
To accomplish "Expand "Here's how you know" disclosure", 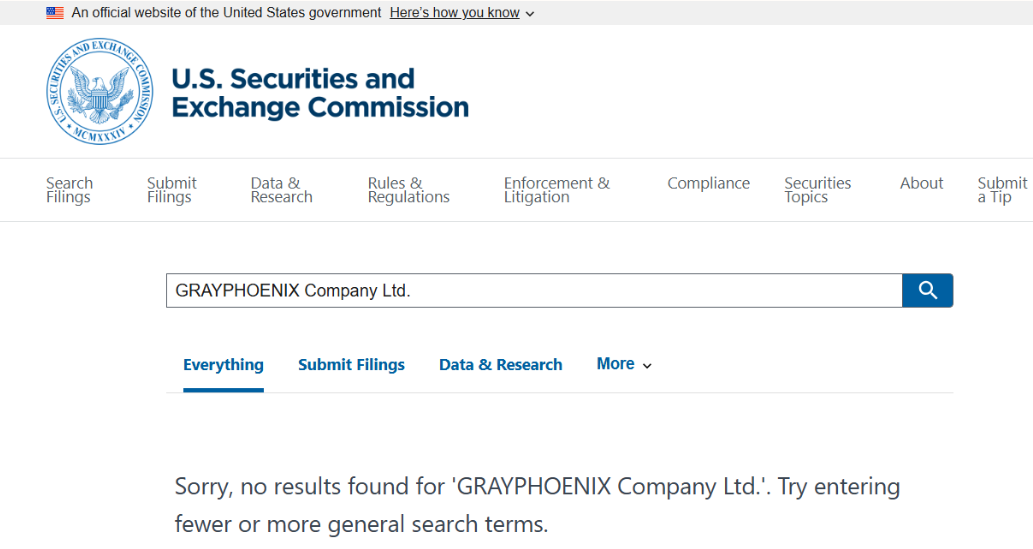I will [461, 13].
